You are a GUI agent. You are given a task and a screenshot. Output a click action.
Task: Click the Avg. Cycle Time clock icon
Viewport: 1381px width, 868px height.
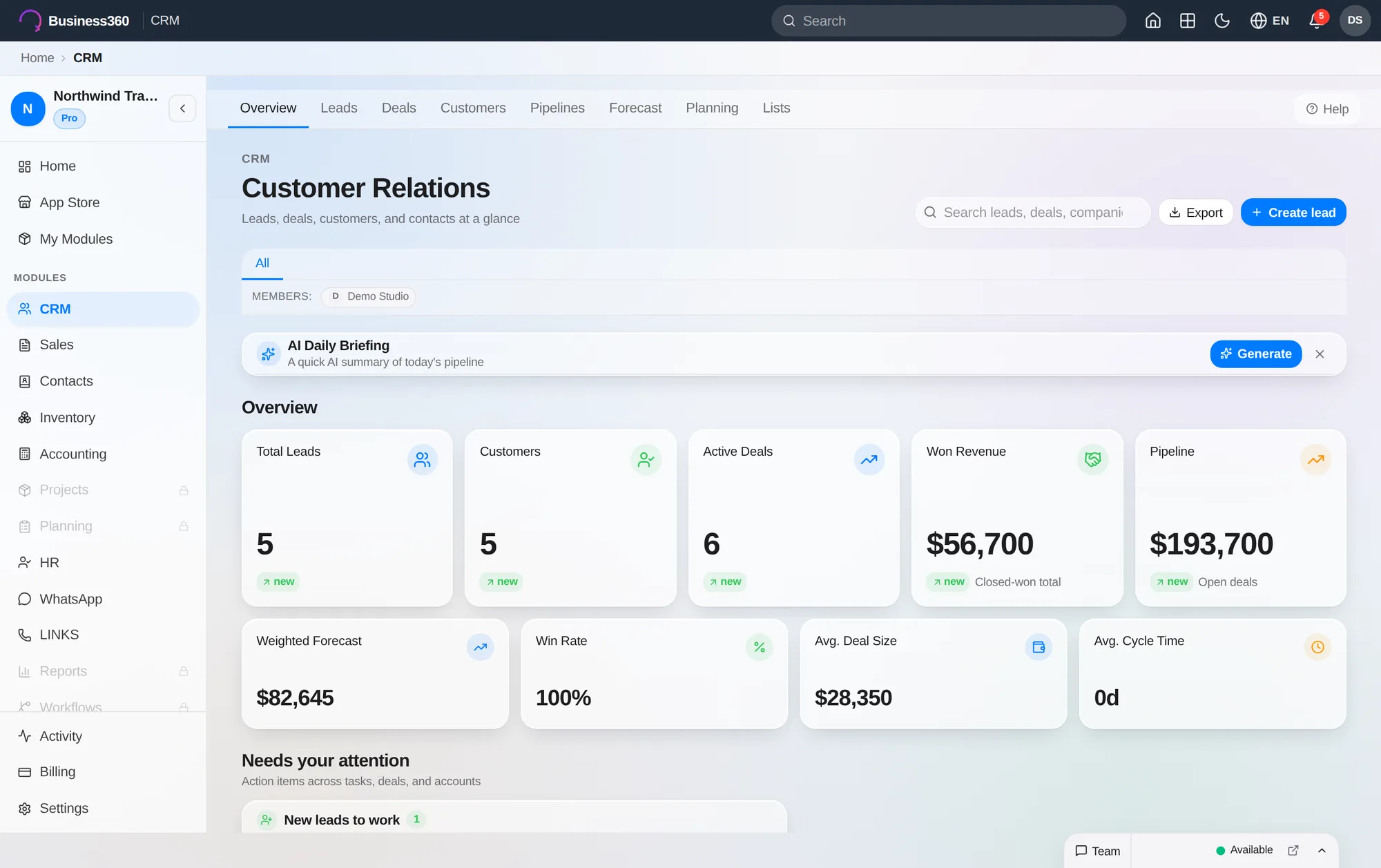pyautogui.click(x=1317, y=647)
